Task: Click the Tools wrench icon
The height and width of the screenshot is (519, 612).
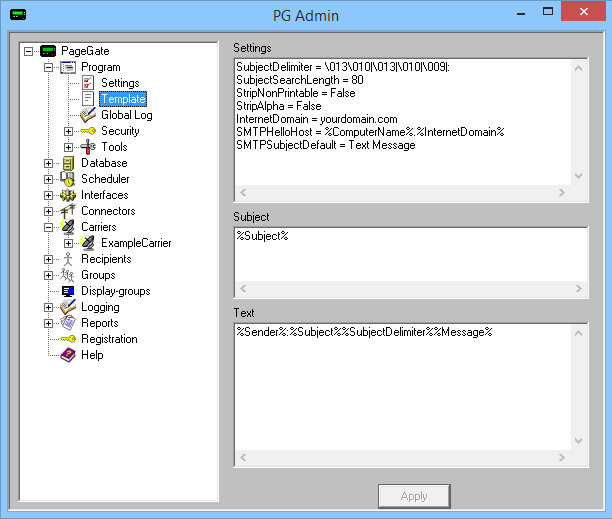Action: coord(88,147)
